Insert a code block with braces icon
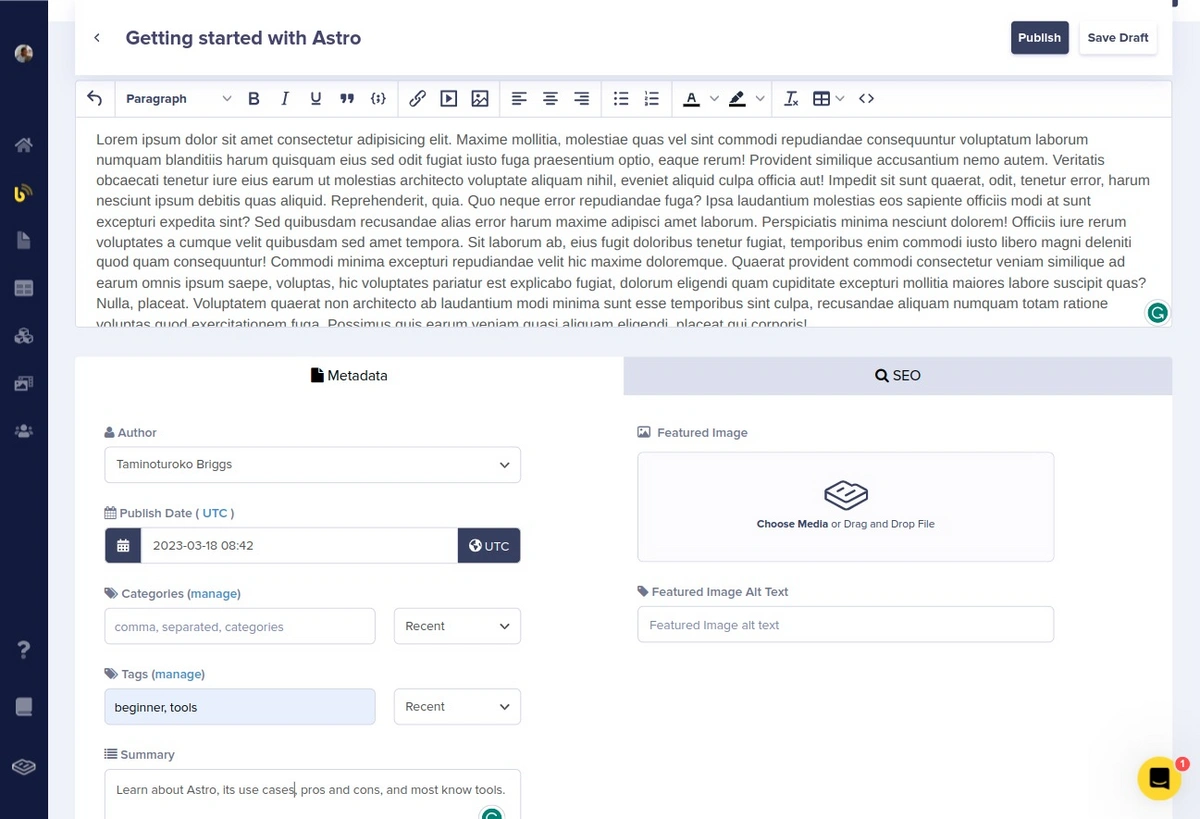The width and height of the screenshot is (1200, 819). 378,98
